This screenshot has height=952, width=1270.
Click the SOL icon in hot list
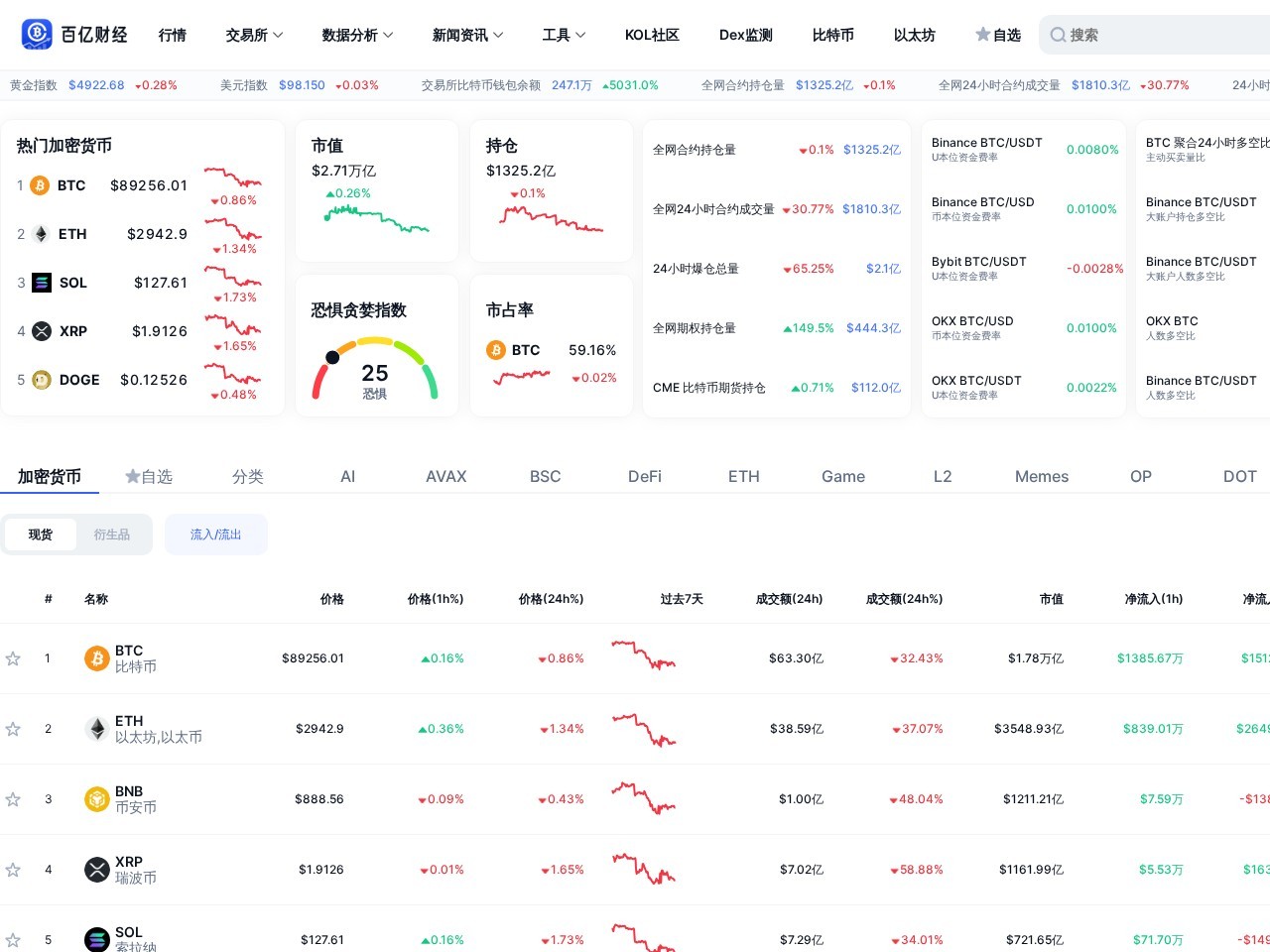coord(42,283)
